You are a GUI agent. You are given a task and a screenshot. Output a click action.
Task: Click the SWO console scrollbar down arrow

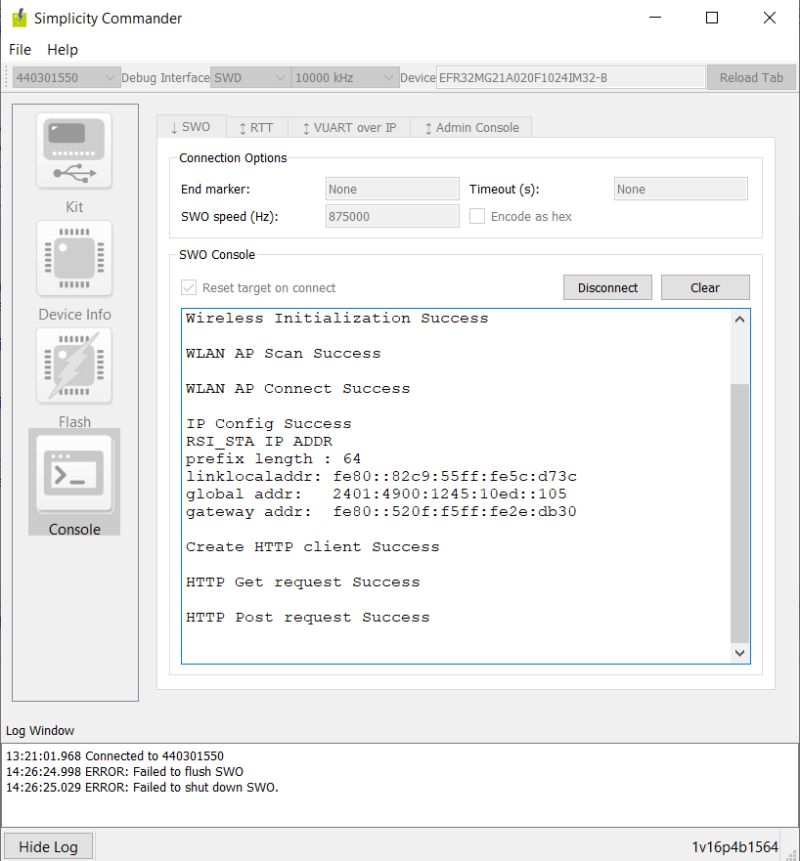pyautogui.click(x=739, y=653)
